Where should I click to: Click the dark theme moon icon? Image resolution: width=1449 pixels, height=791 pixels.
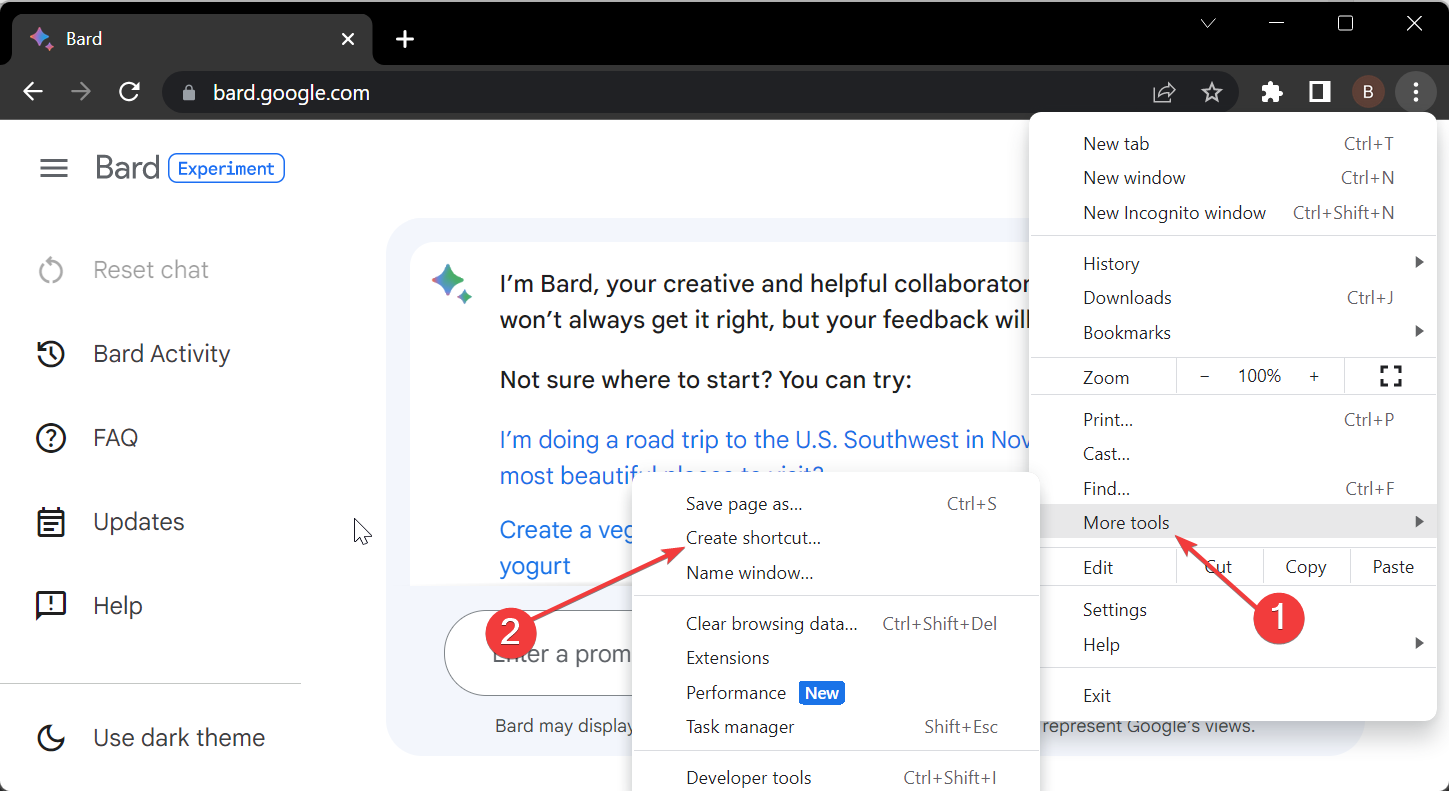coord(51,738)
